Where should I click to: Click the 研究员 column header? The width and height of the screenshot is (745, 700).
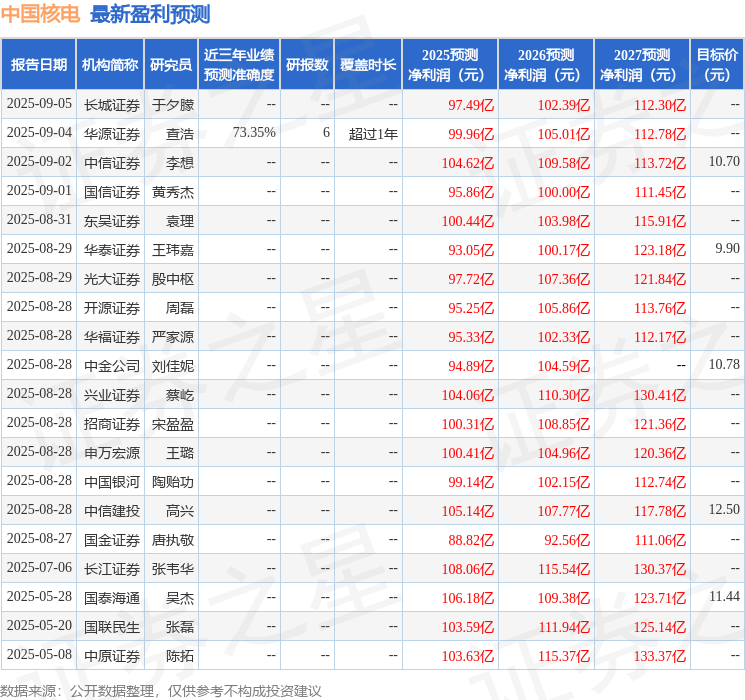[171, 65]
